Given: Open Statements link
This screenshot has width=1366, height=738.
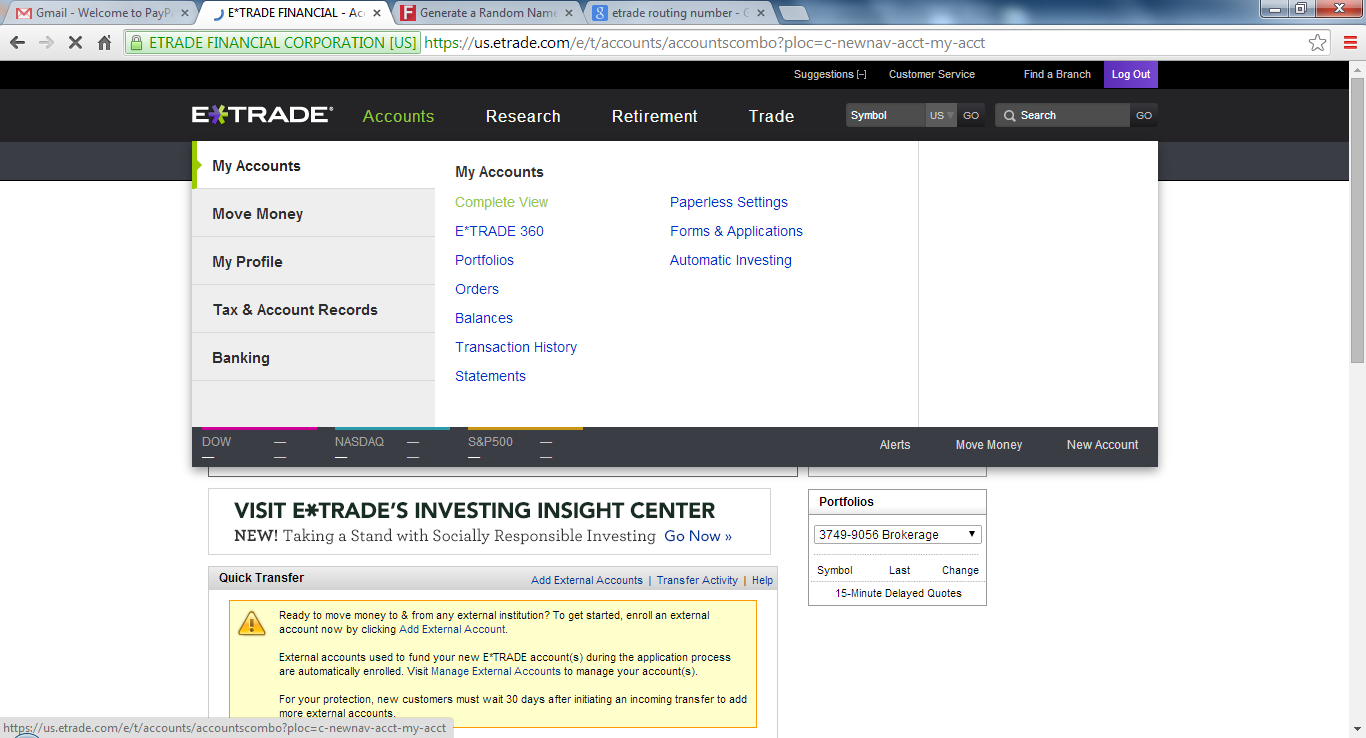Looking at the screenshot, I should coord(490,376).
